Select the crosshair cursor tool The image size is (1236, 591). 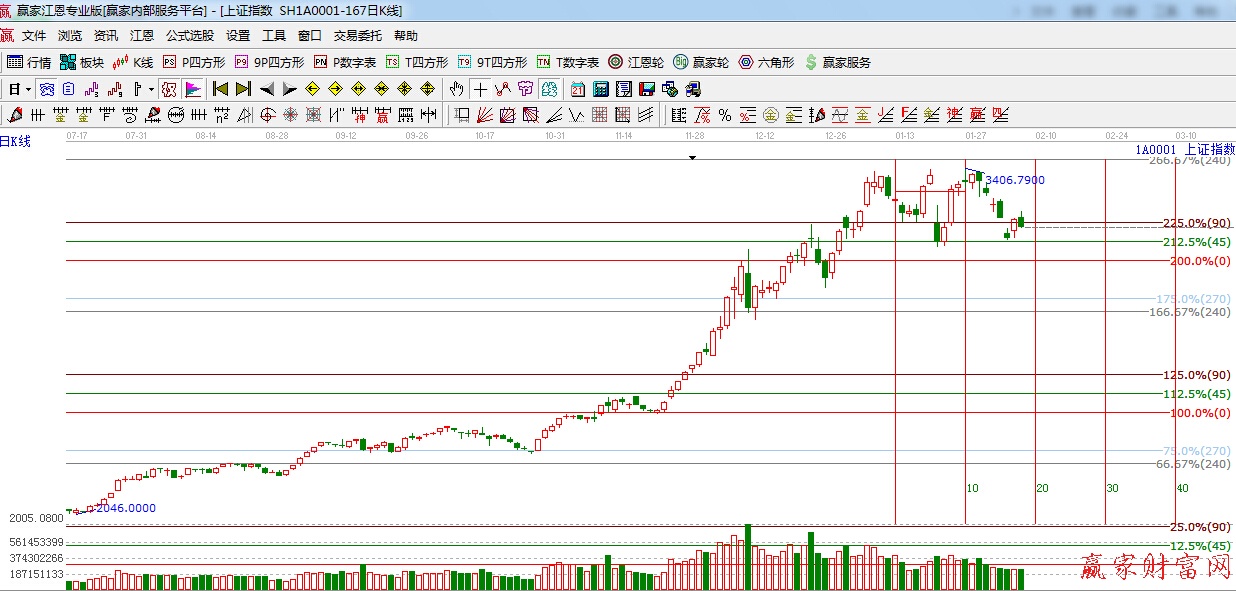click(x=481, y=89)
